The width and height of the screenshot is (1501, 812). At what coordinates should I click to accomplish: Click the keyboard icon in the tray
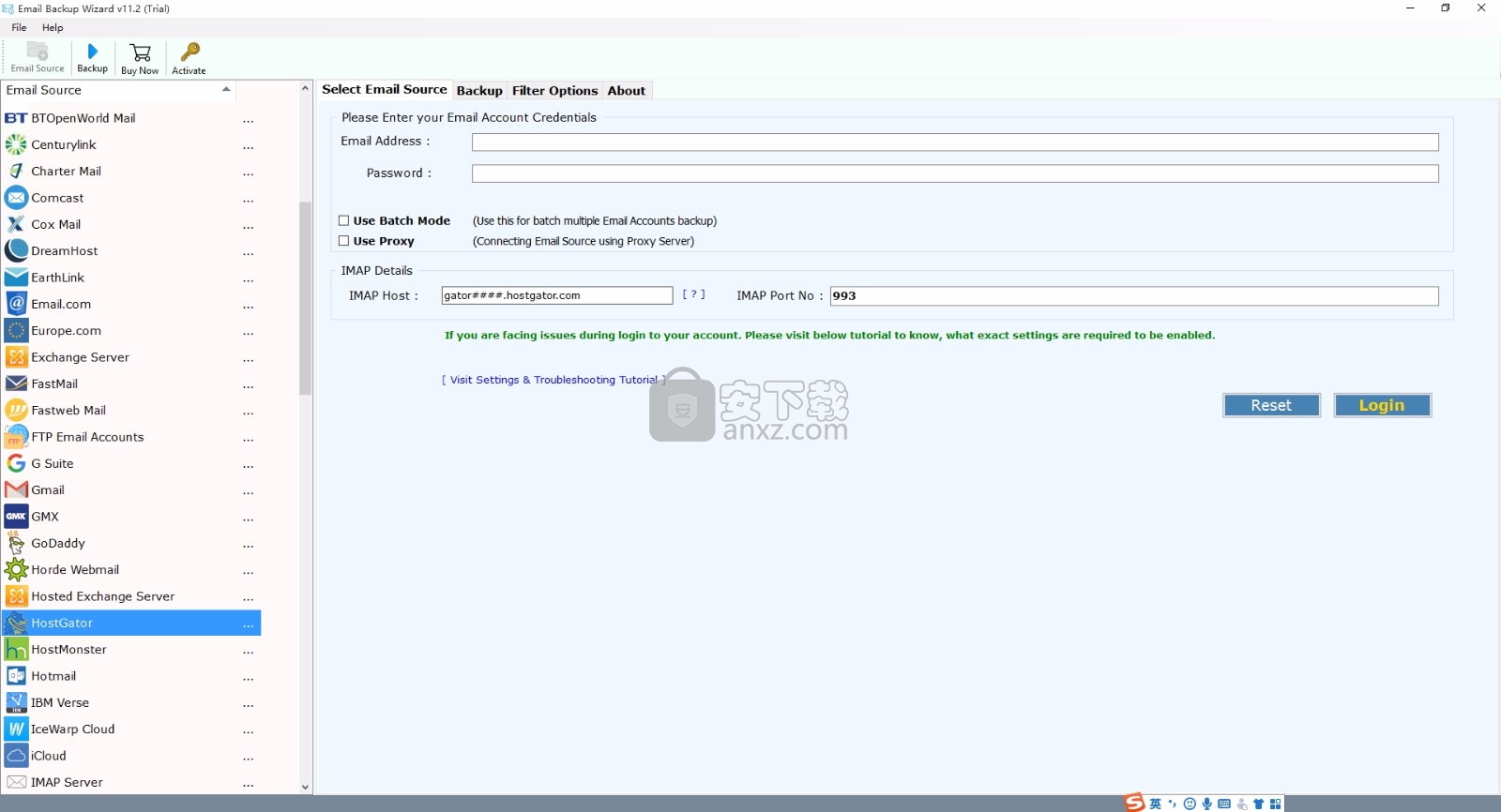coord(1224,804)
